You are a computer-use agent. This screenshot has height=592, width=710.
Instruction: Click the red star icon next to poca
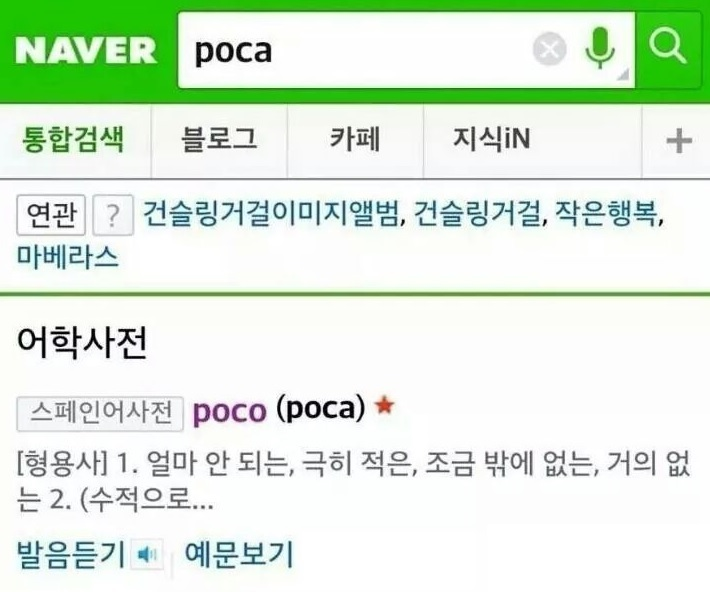point(385,405)
